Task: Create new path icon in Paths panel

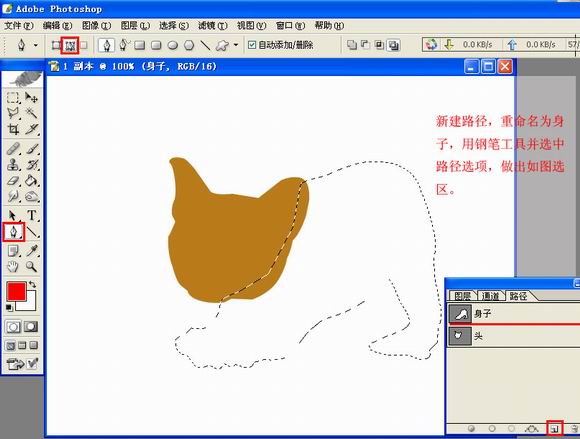Action: [x=554, y=429]
